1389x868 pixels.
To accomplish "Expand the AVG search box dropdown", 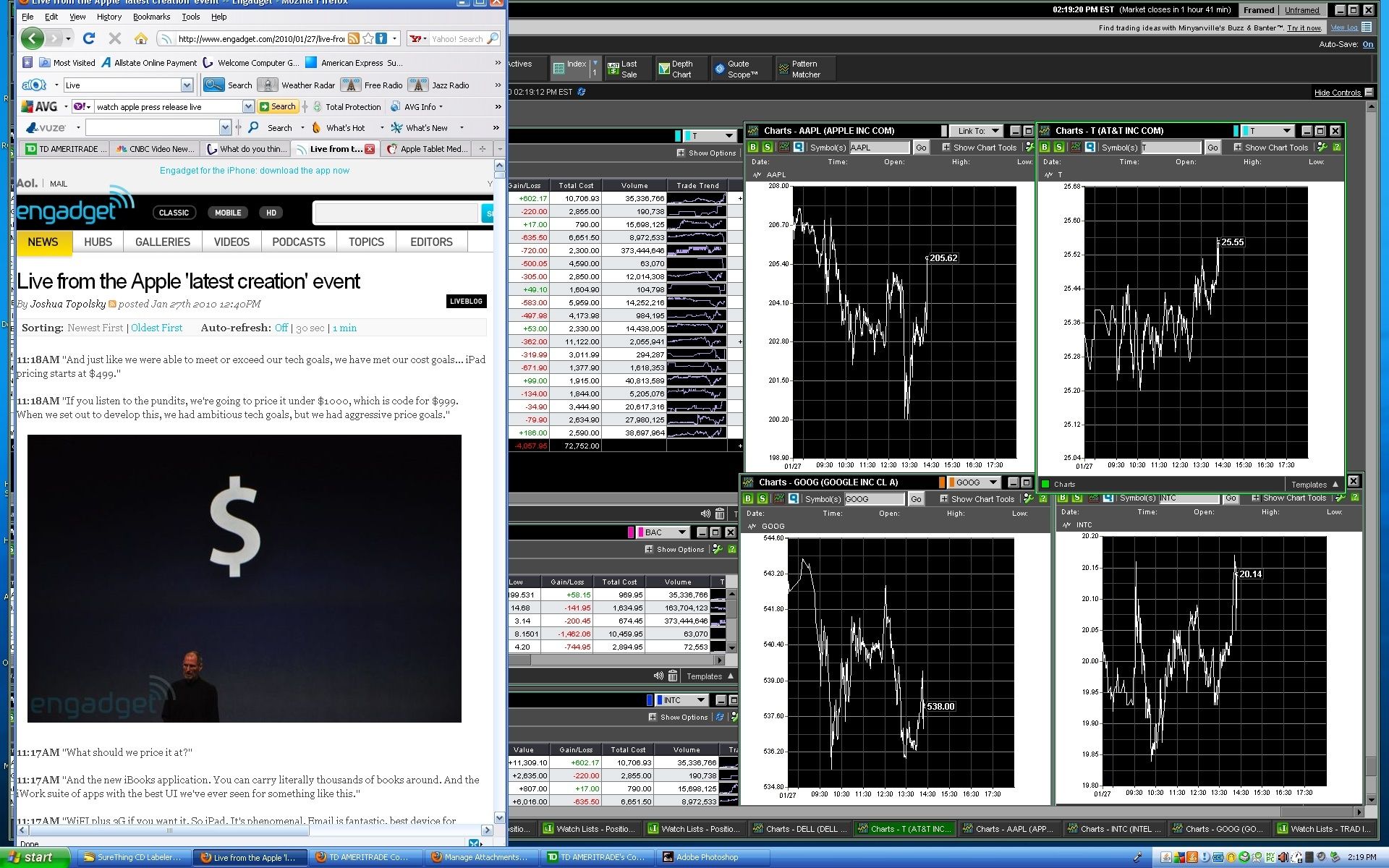I will coord(248,107).
